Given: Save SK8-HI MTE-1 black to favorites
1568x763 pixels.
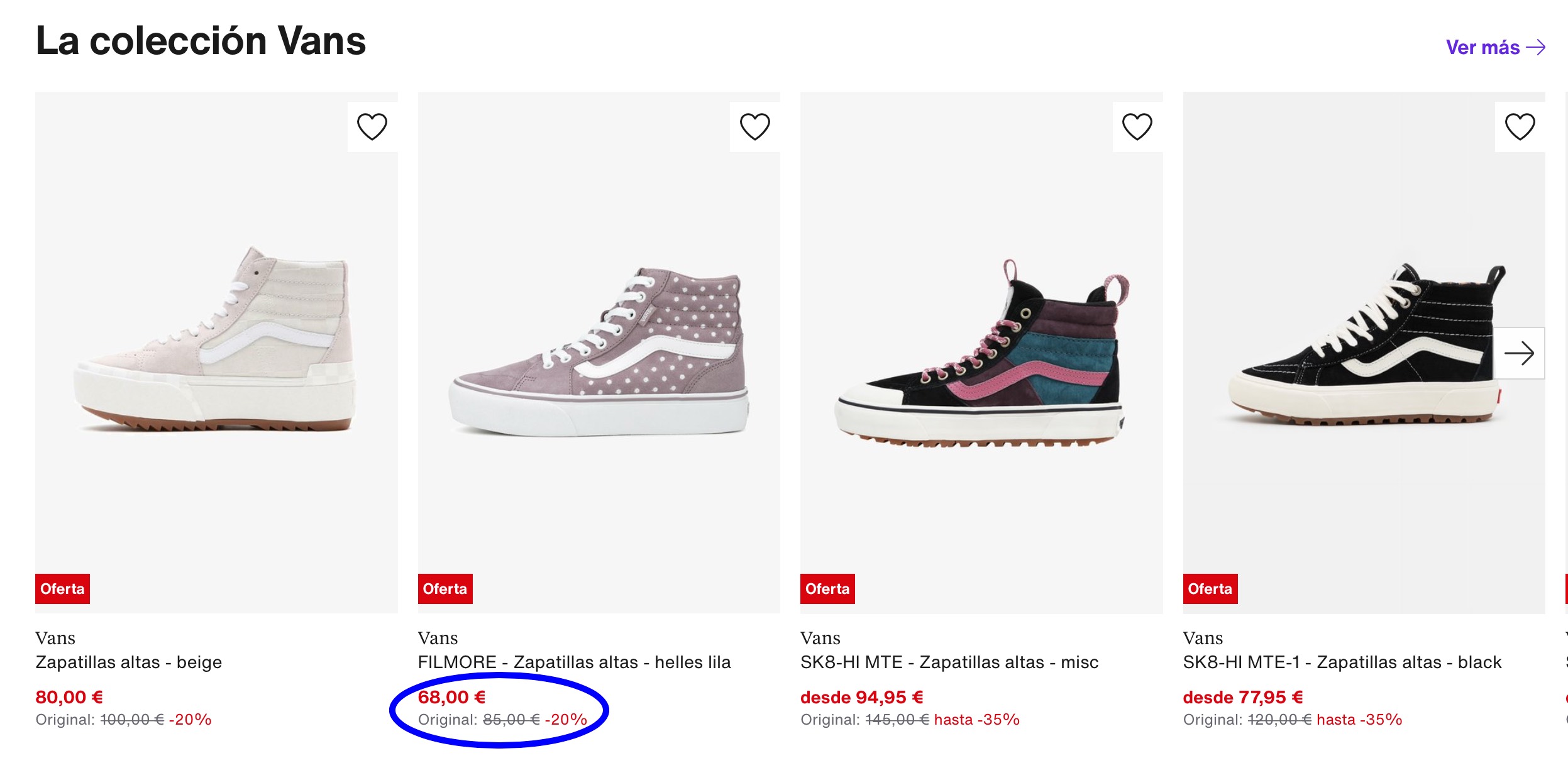Looking at the screenshot, I should [x=1520, y=126].
